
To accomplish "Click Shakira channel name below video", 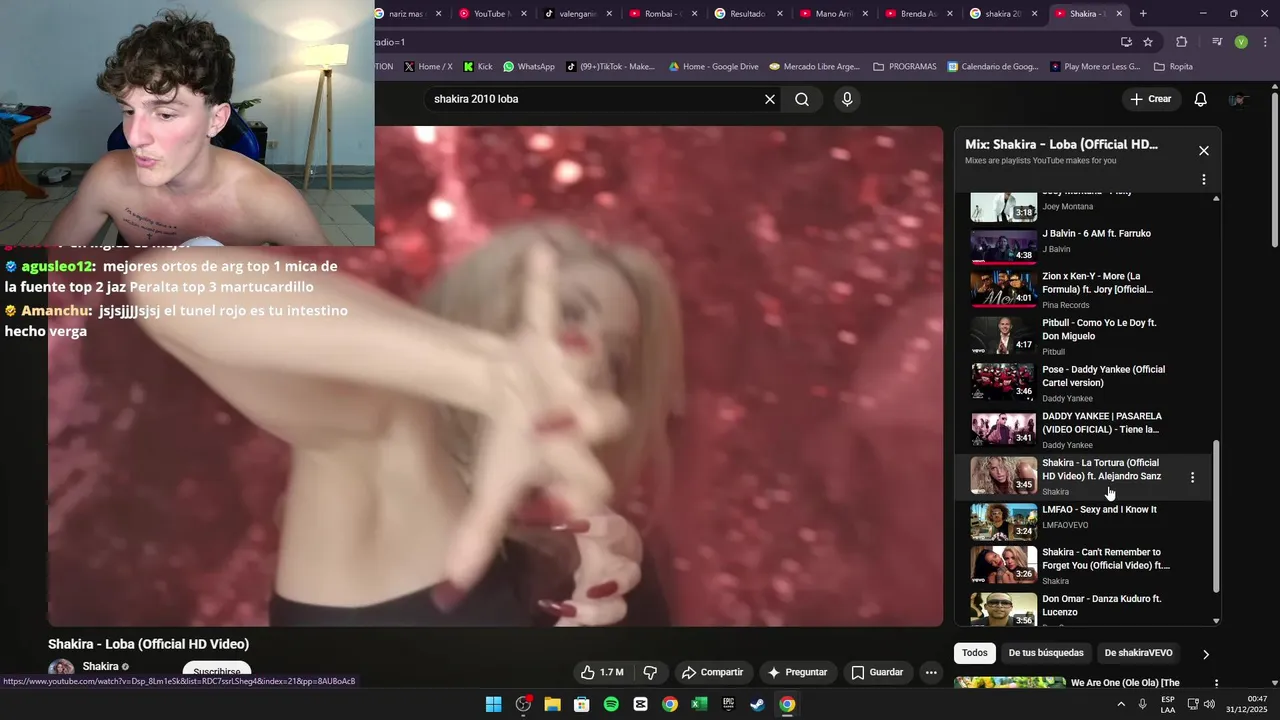I will pos(100,666).
